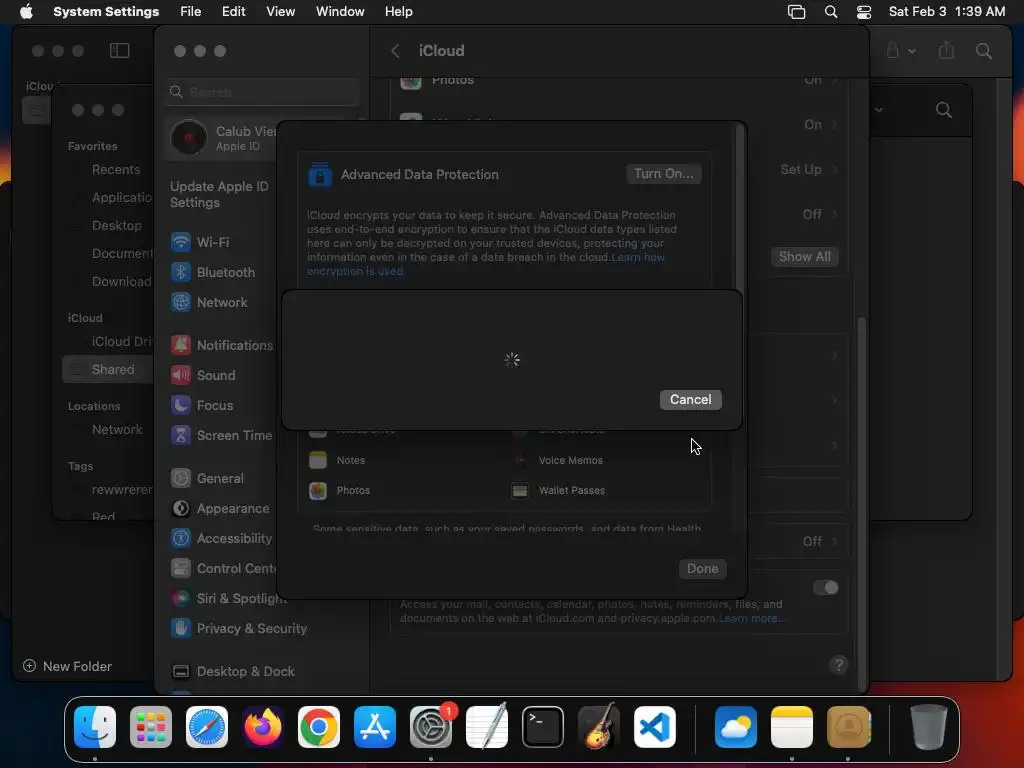Open Control Center in menu bar
Screen dimensions: 1024x768
click(x=863, y=12)
